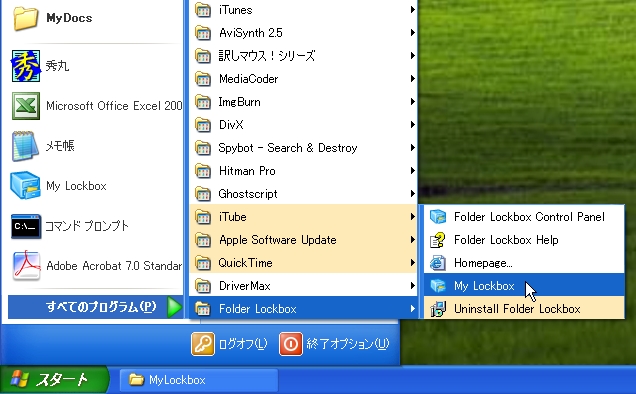Launch the Adobe Acrobat 7.0 icon
This screenshot has width=636, height=394.
pos(26,266)
